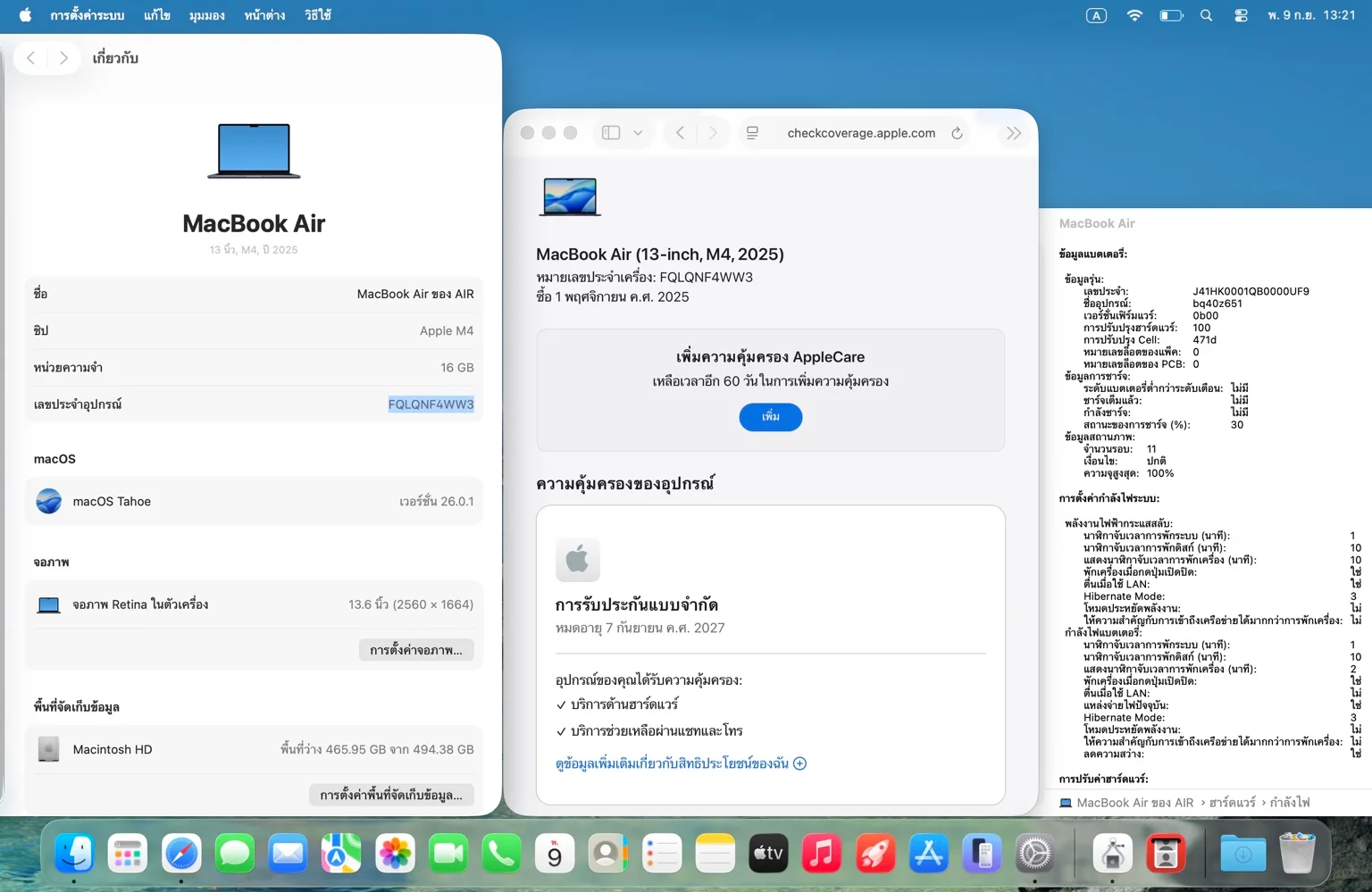This screenshot has width=1372, height=892.
Task: Go back in Safari window
Action: [x=681, y=133]
